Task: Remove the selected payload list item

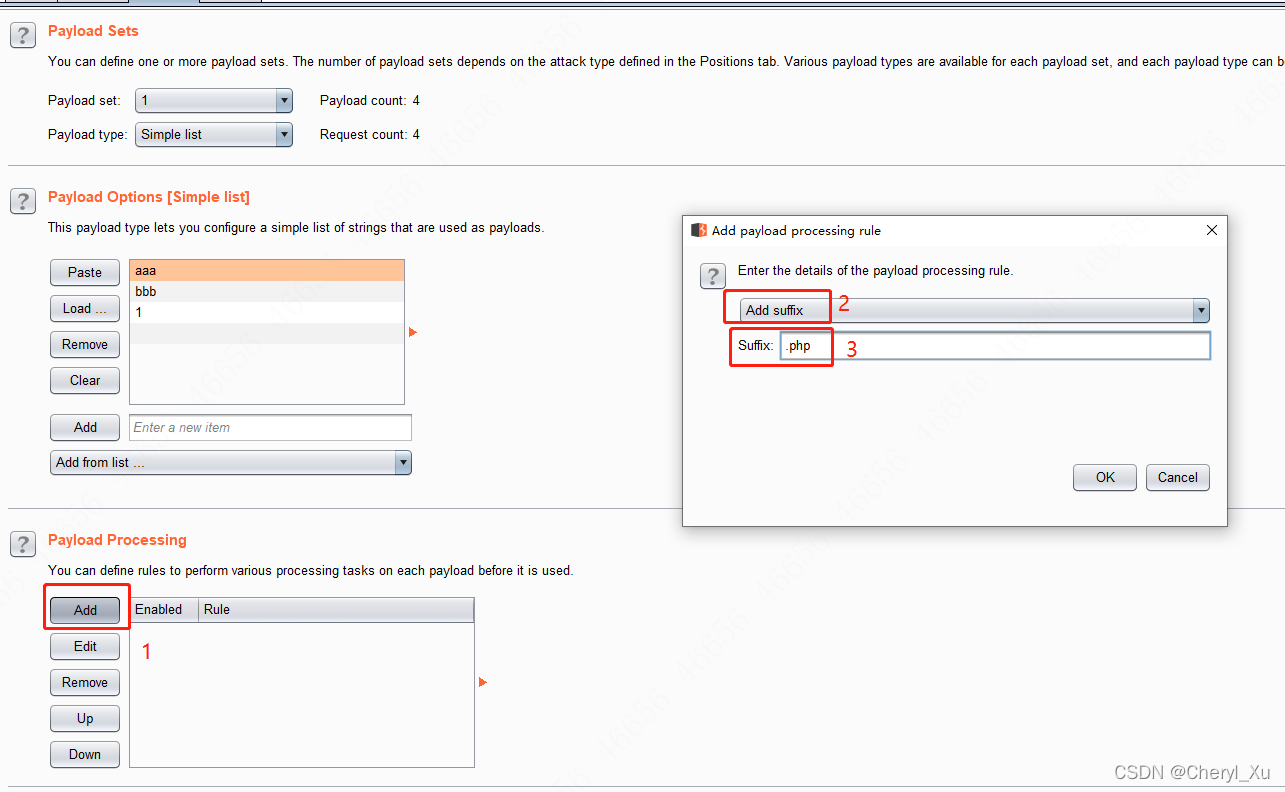Action: (x=85, y=344)
